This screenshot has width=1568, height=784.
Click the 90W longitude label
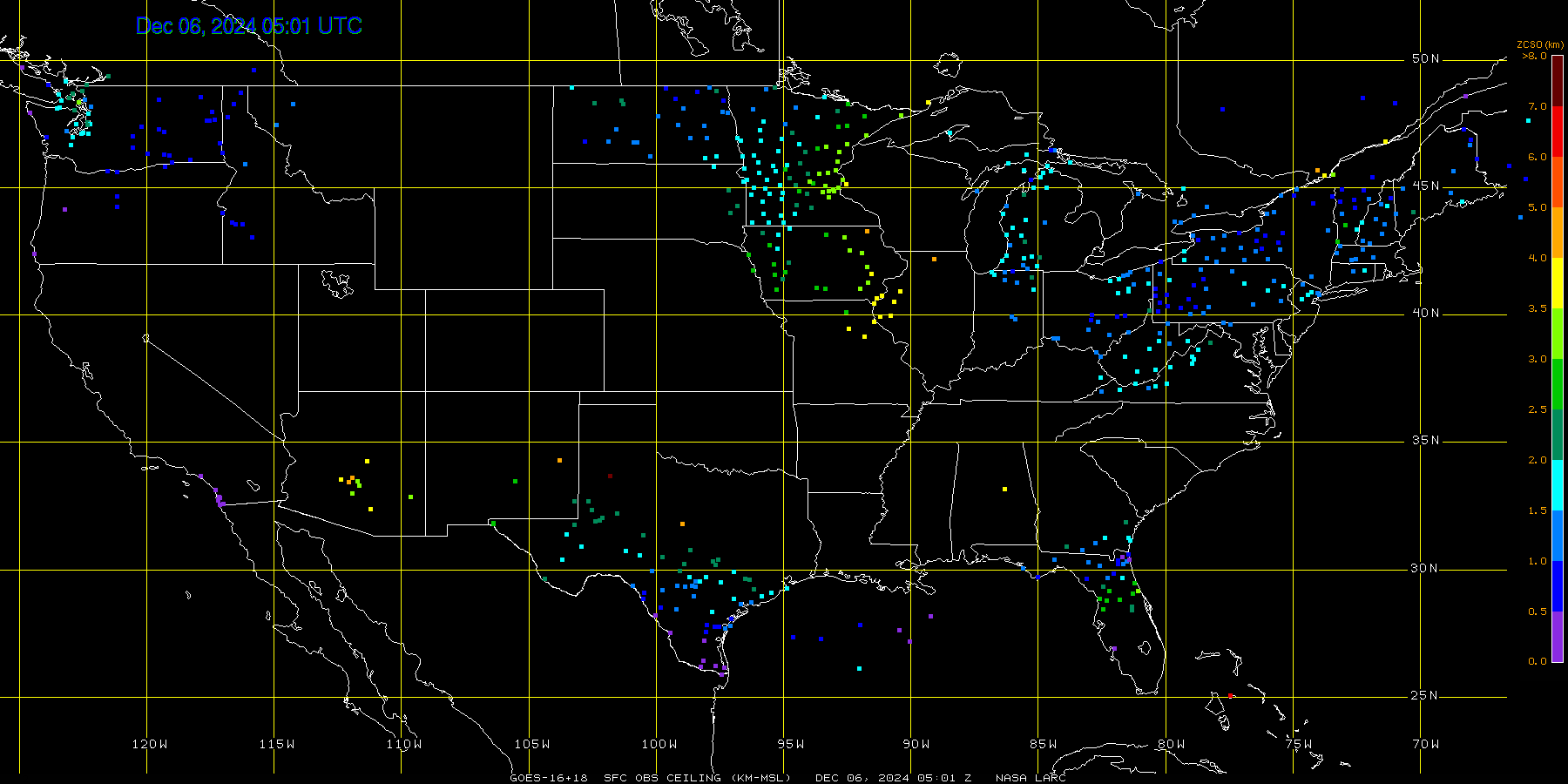[x=916, y=744]
